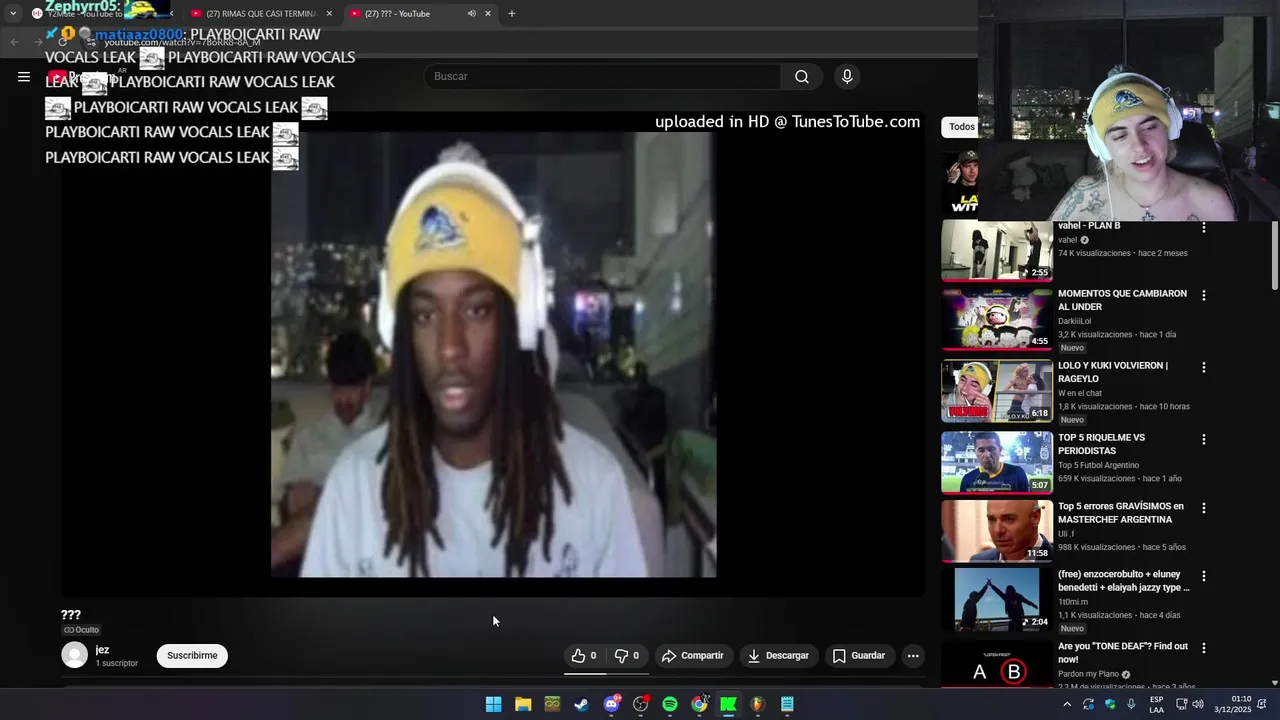Open the YouTube hamburger guide menu
Screen dimensions: 1280x720
coord(24,77)
